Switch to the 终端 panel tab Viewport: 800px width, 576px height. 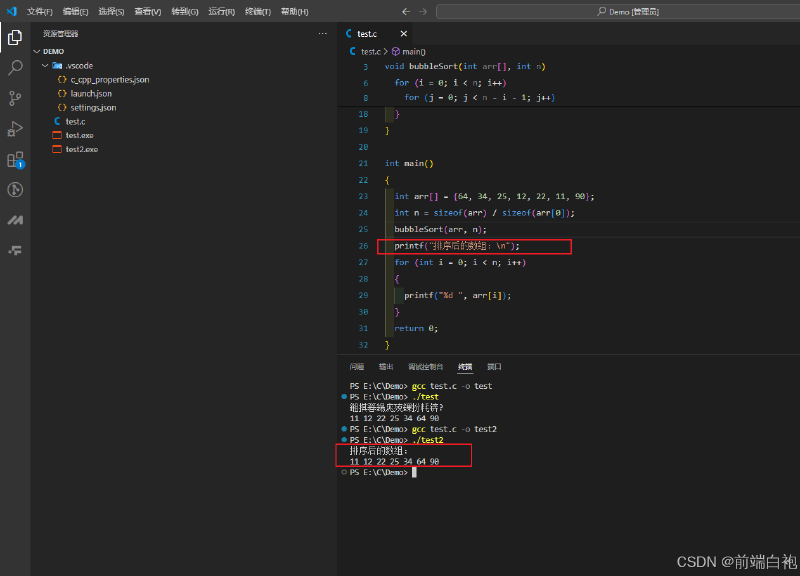[x=465, y=367]
